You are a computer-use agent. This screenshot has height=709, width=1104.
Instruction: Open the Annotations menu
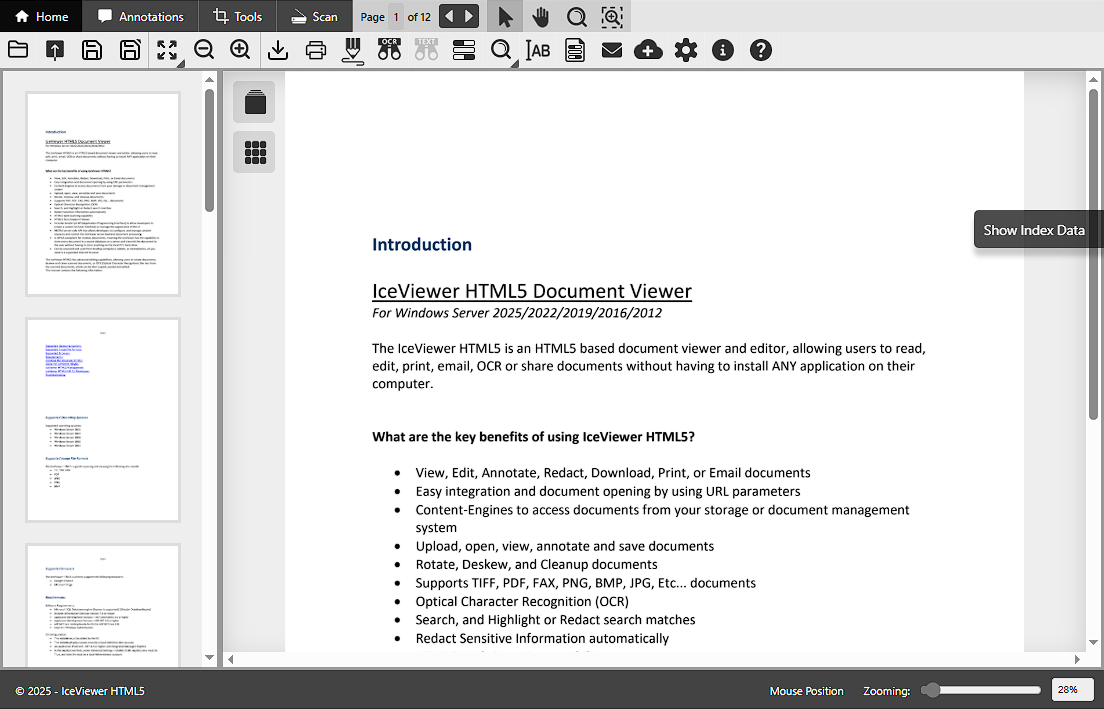139,16
